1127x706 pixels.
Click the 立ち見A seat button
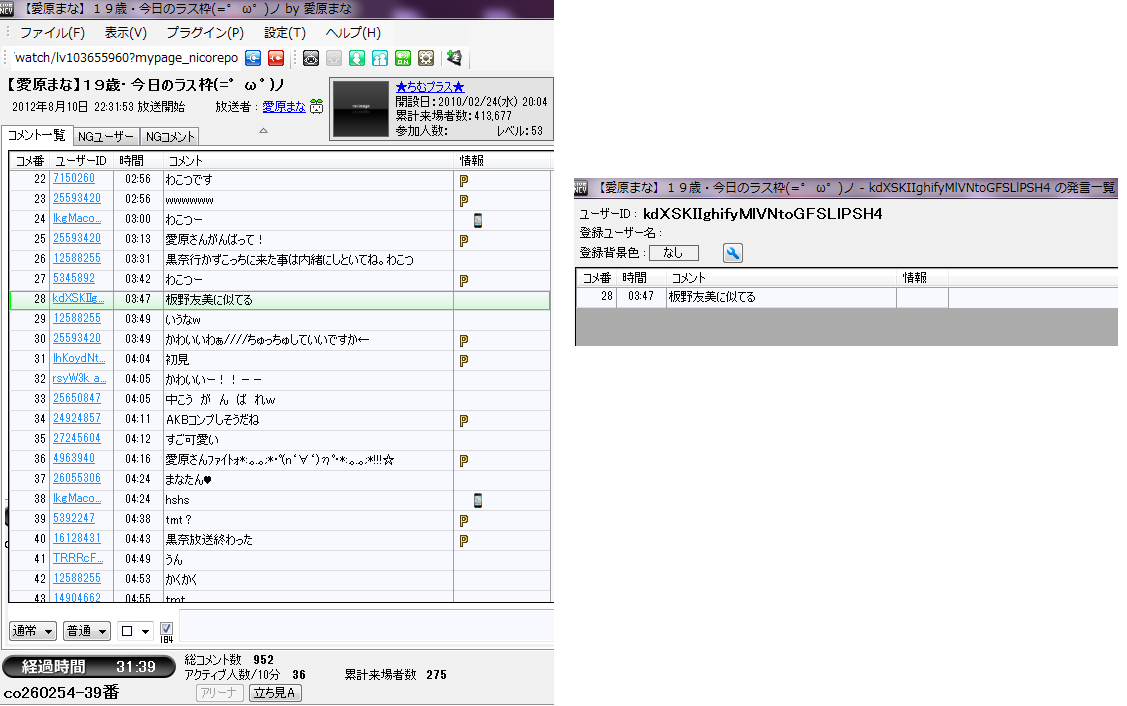click(x=275, y=693)
